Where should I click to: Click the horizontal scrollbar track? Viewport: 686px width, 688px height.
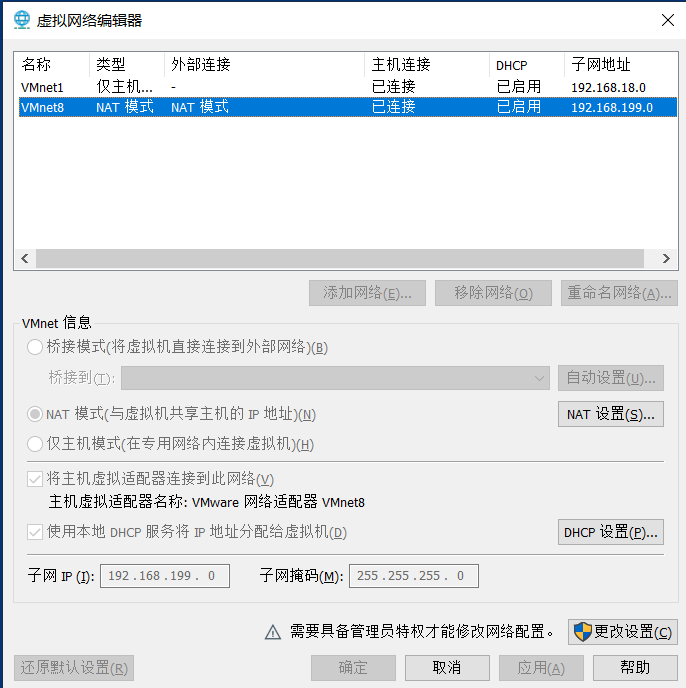click(340, 258)
